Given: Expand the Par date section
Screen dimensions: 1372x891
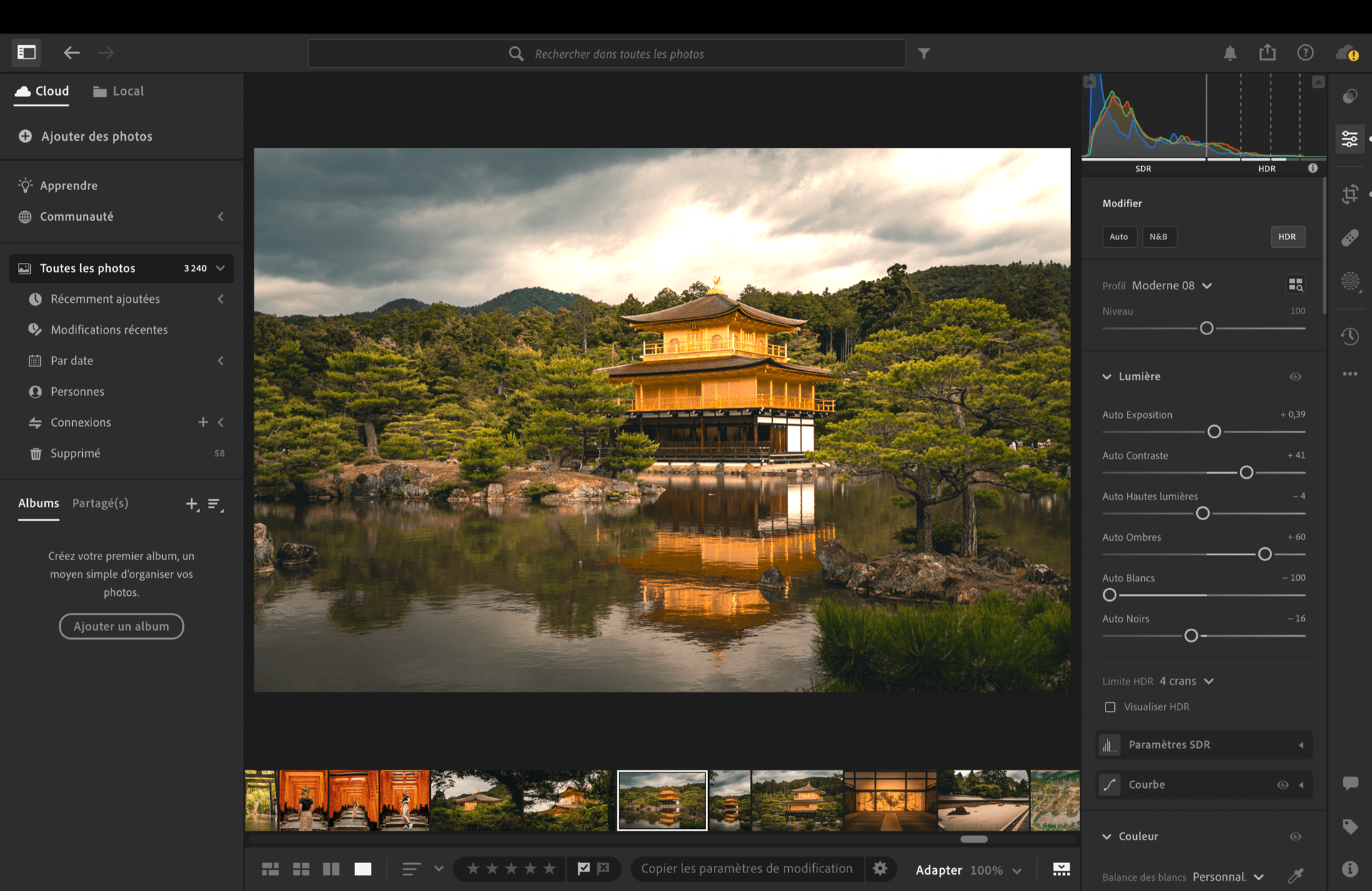Looking at the screenshot, I should click(x=220, y=360).
